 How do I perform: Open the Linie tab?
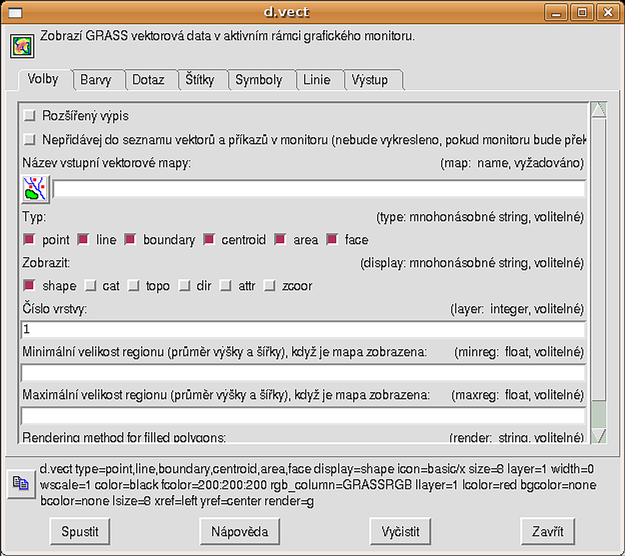tap(320, 80)
